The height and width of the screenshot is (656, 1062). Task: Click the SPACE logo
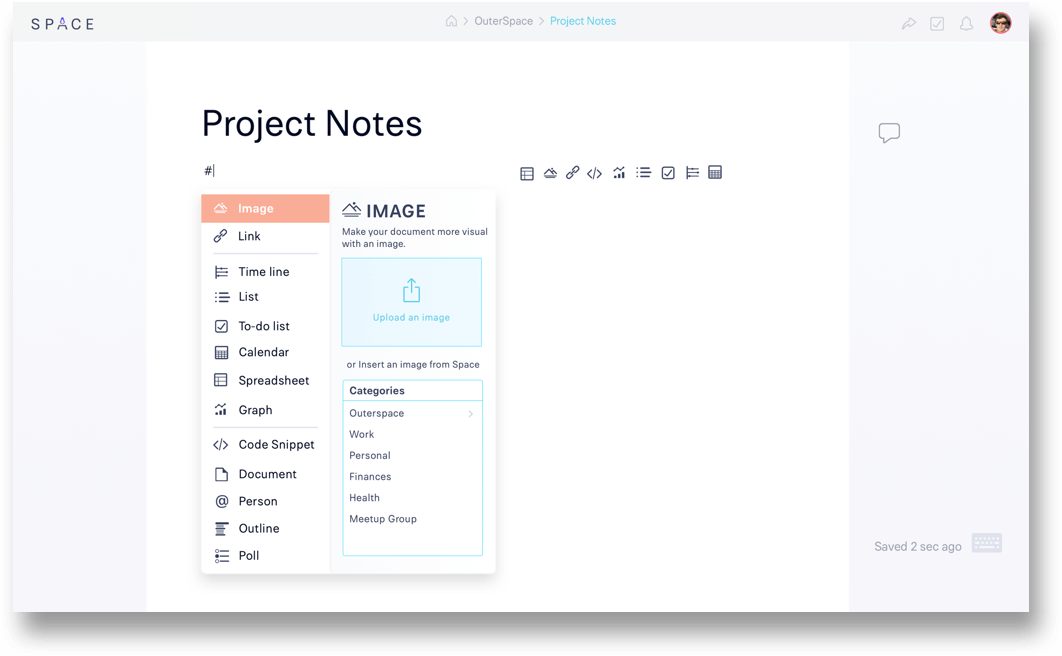[x=62, y=24]
